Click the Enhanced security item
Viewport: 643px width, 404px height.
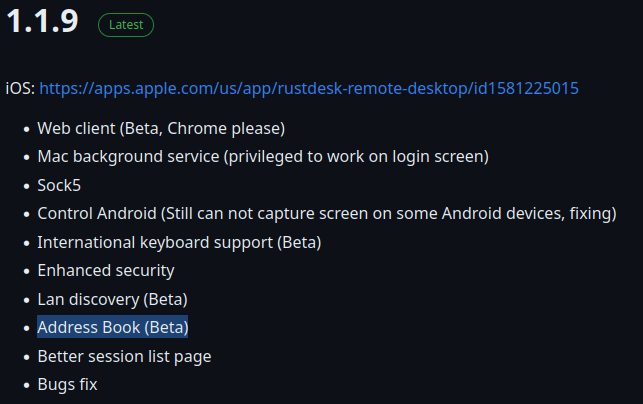pyautogui.click(x=106, y=270)
